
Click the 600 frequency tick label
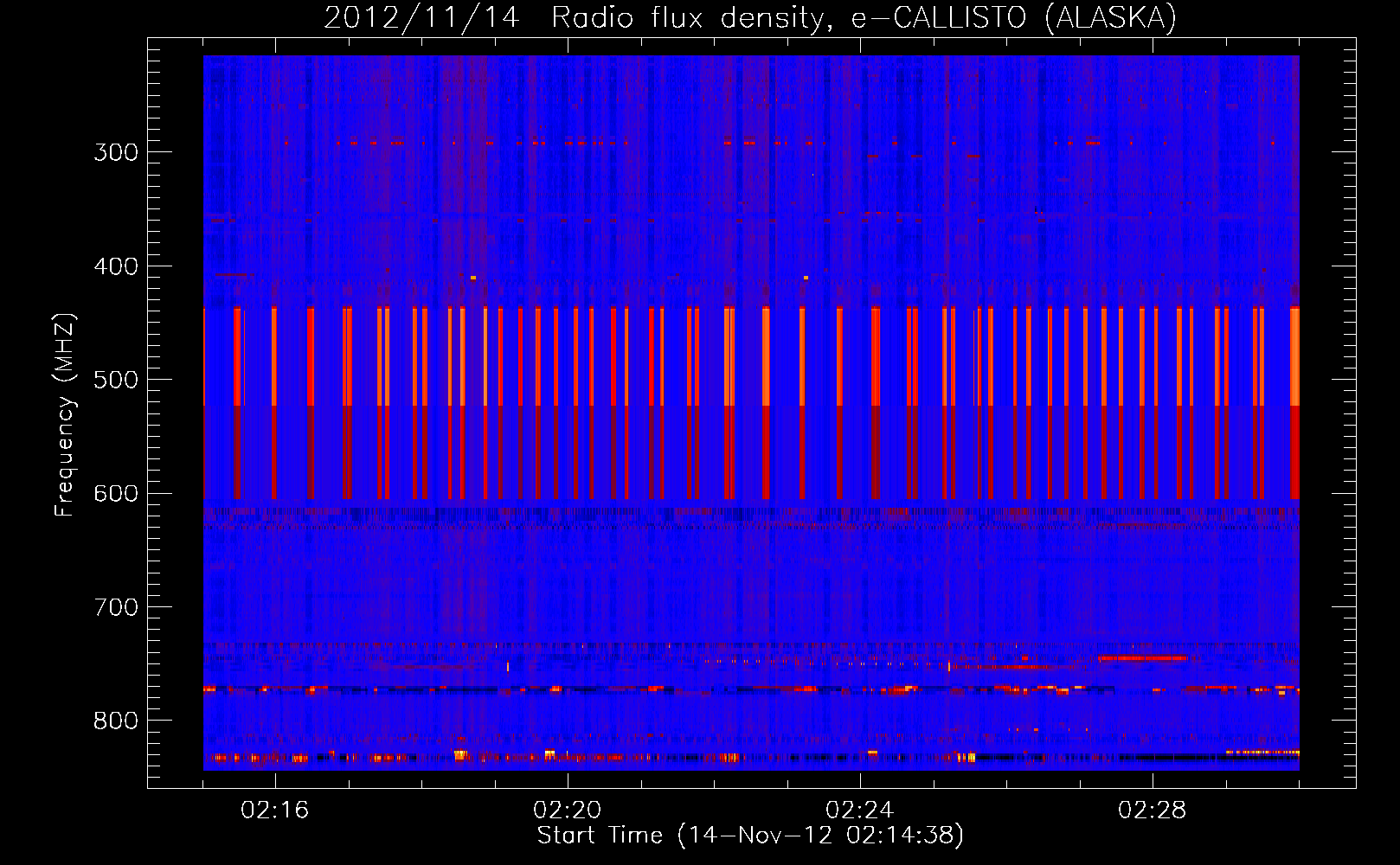point(116,494)
